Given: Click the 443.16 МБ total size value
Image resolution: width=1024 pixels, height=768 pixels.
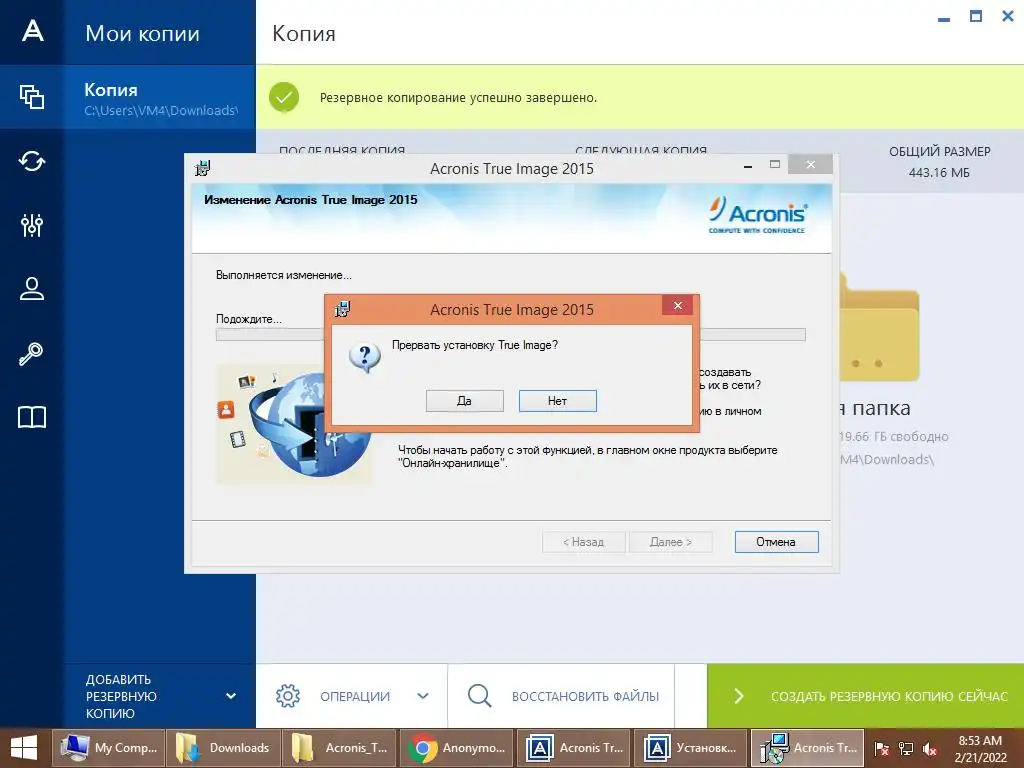Looking at the screenshot, I should click(939, 173).
